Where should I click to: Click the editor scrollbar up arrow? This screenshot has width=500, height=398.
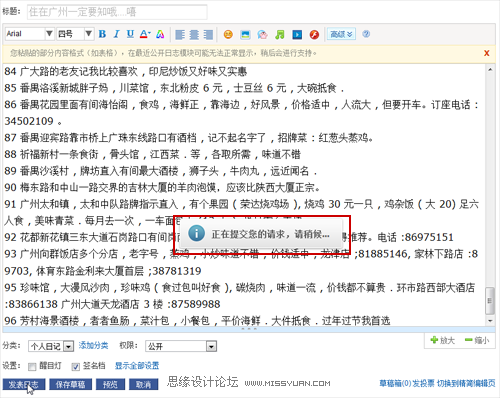point(490,69)
